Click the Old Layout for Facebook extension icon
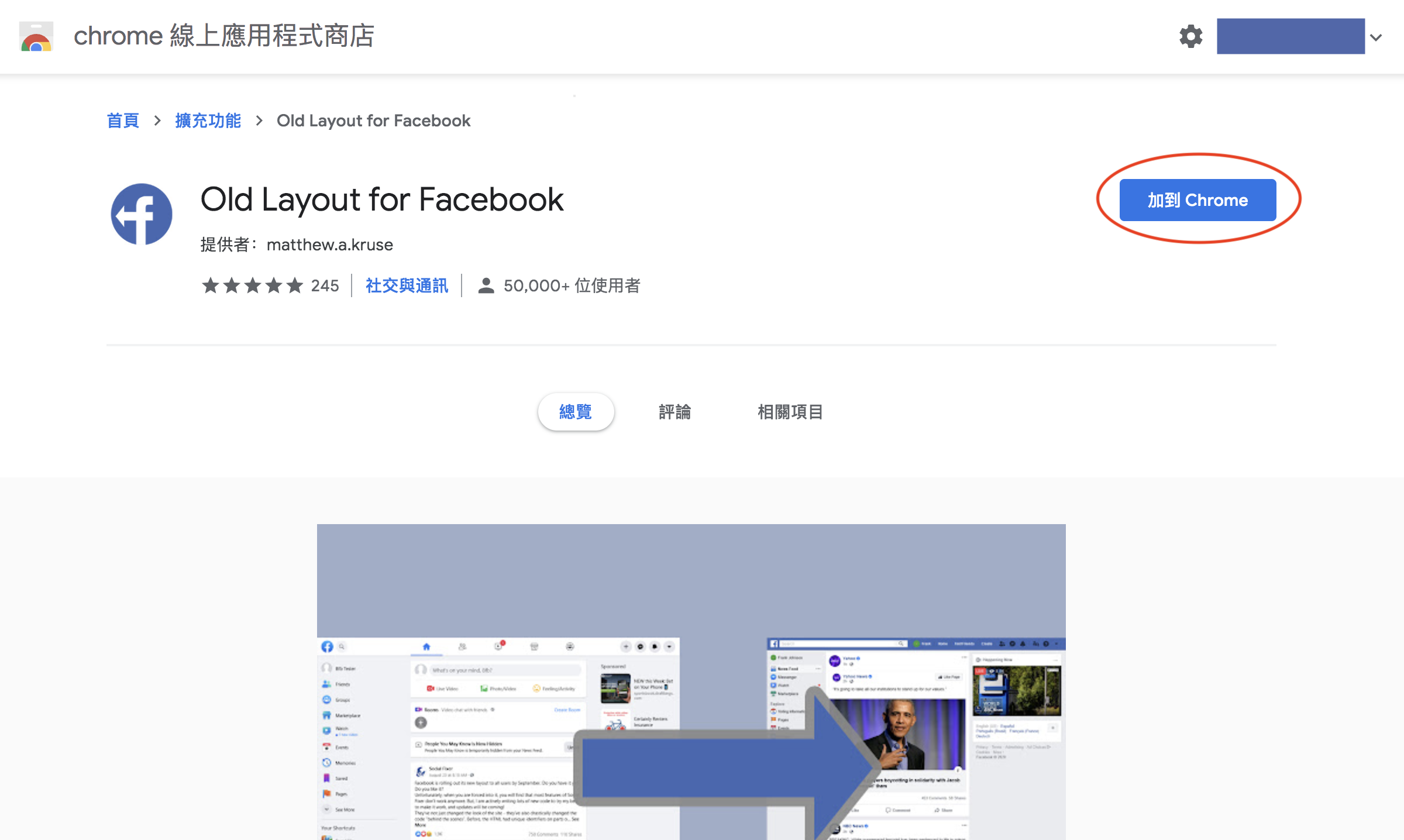This screenshot has height=840, width=1404. (142, 214)
